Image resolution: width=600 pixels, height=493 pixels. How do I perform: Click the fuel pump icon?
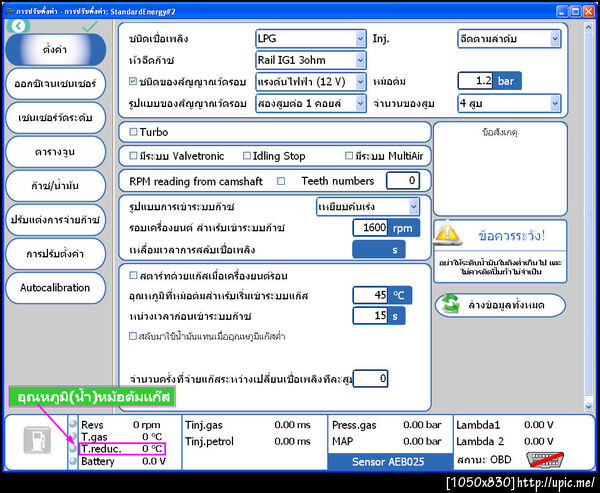[37, 440]
